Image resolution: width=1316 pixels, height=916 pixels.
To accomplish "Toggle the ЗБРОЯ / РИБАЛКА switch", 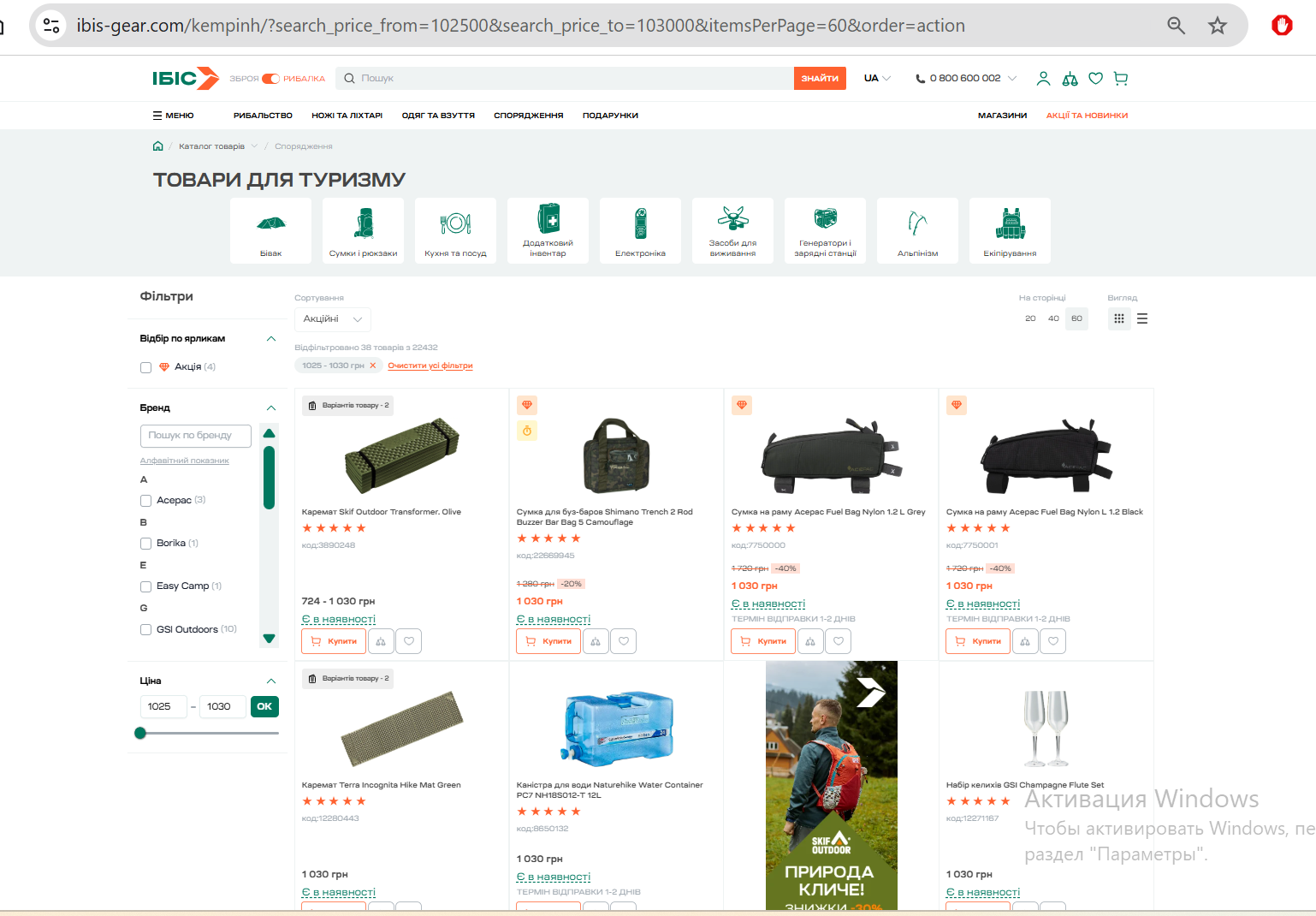I will (x=271, y=79).
